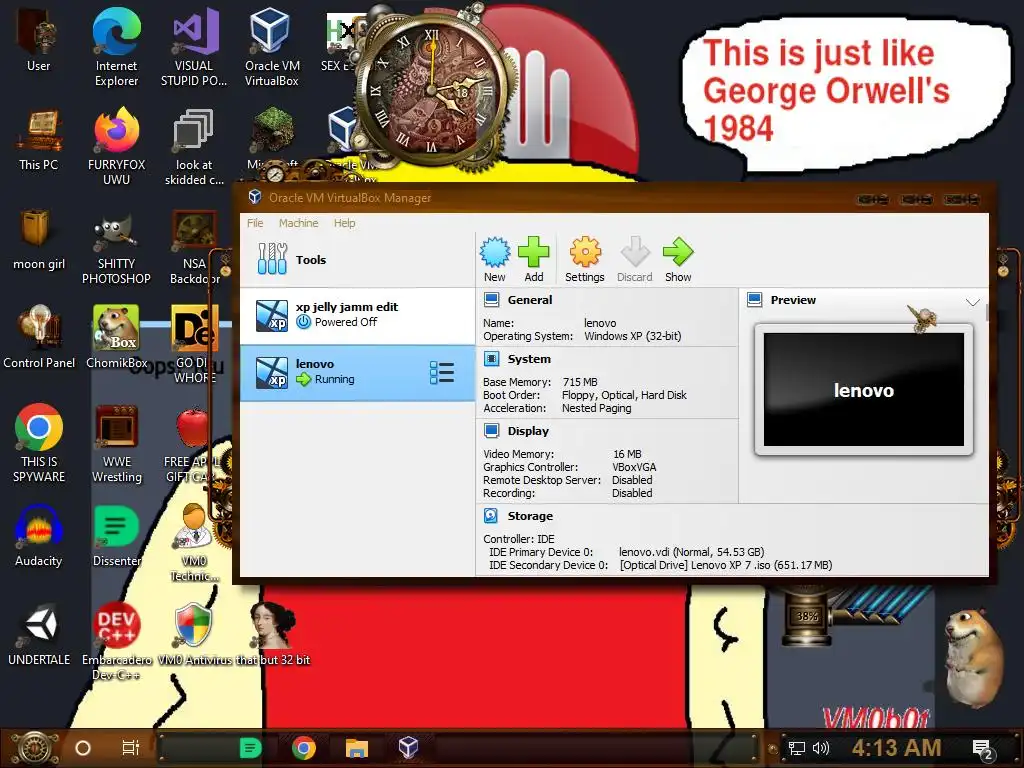
Task: Open the VM0 Antivirus shield icon
Action: point(194,635)
